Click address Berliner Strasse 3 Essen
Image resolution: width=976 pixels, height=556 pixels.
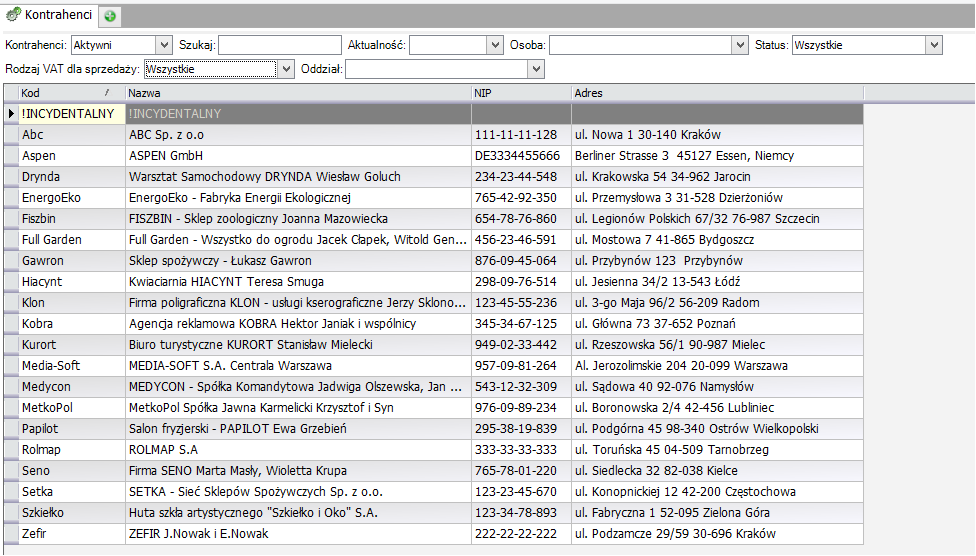click(x=717, y=156)
